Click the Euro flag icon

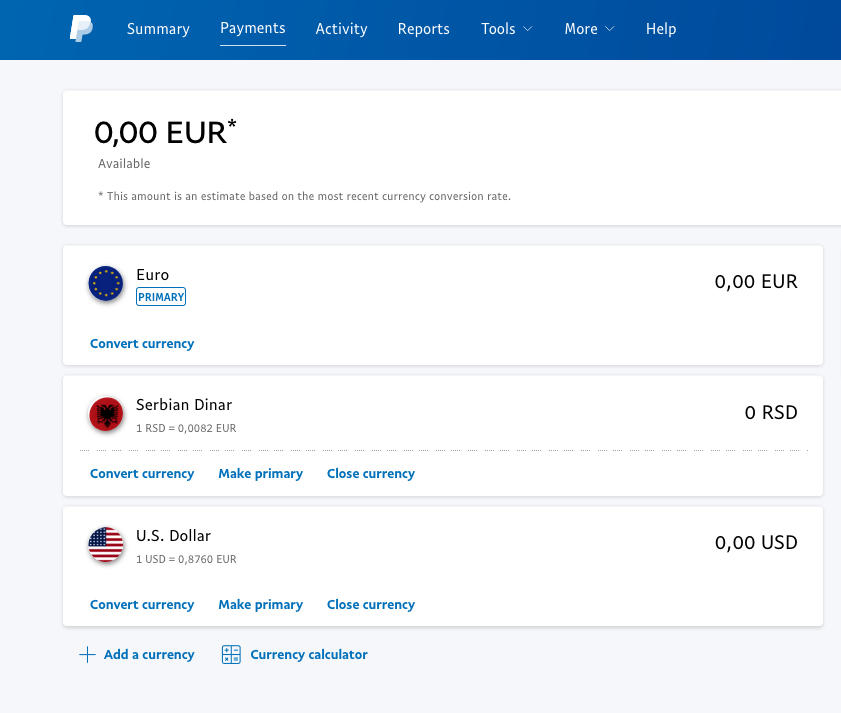106,284
